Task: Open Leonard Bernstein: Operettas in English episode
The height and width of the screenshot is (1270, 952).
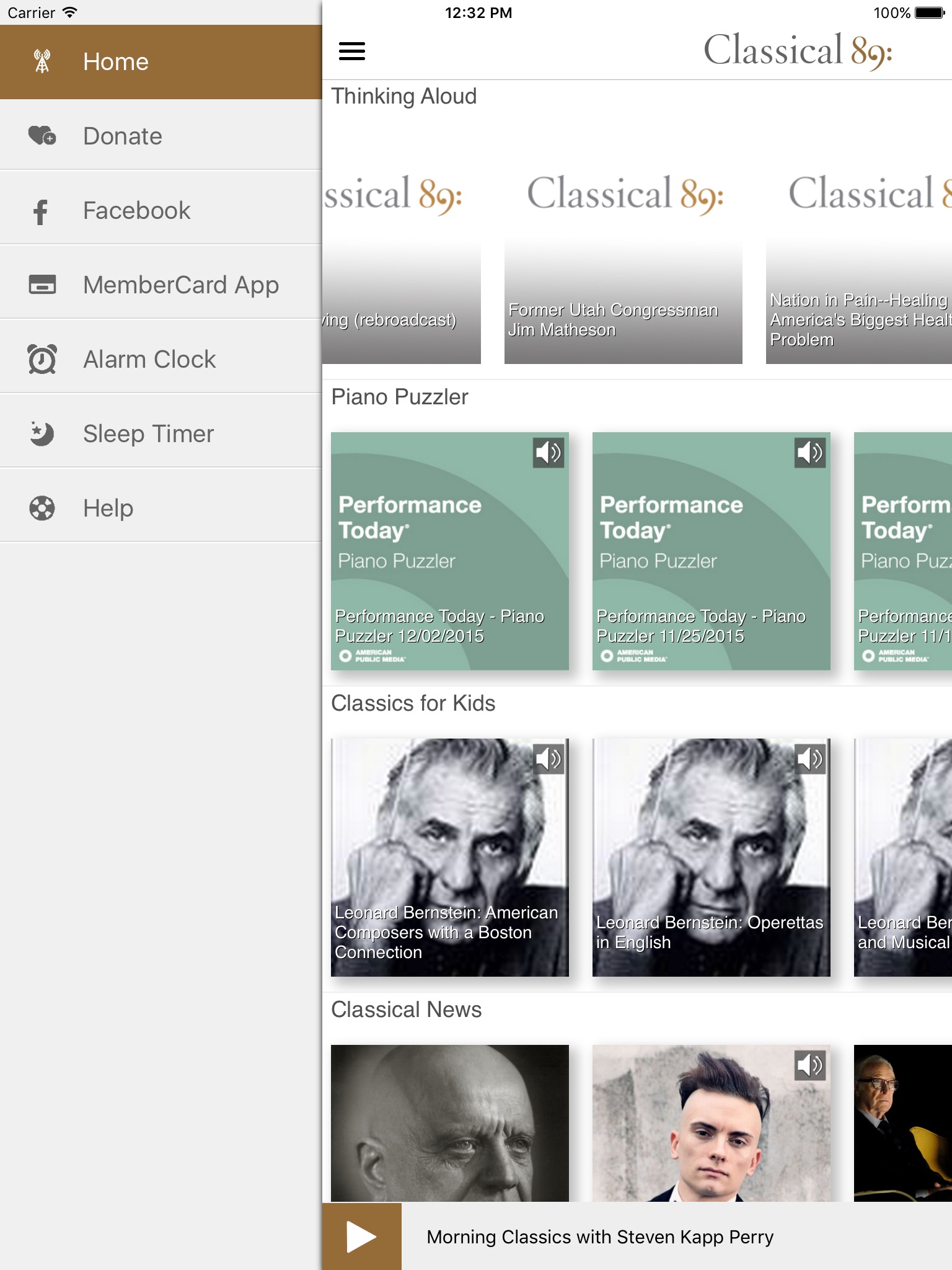Action: (x=711, y=857)
